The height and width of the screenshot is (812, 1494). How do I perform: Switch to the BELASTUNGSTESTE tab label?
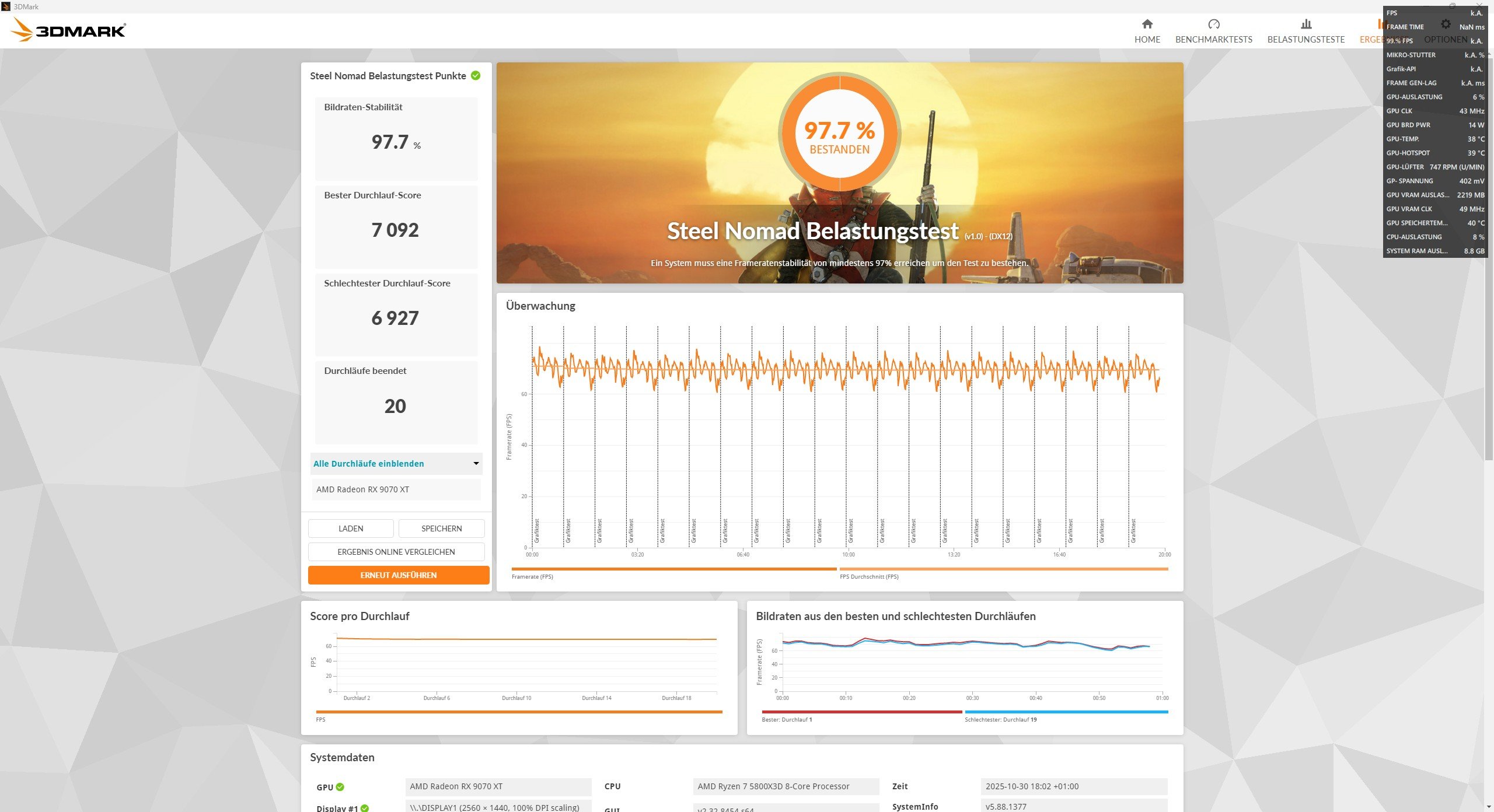coord(1305,40)
